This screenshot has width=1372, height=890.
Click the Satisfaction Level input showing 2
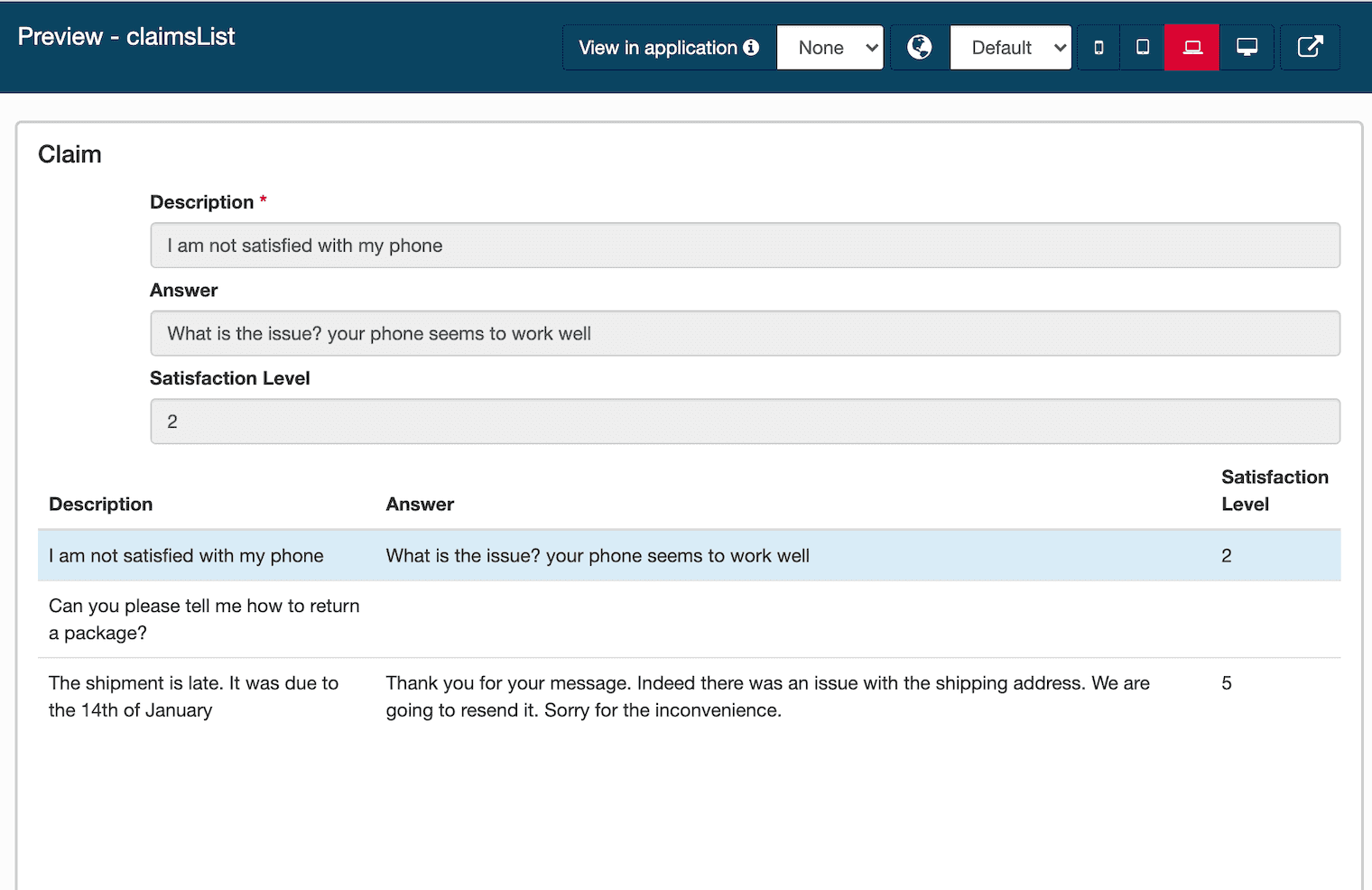tap(745, 421)
